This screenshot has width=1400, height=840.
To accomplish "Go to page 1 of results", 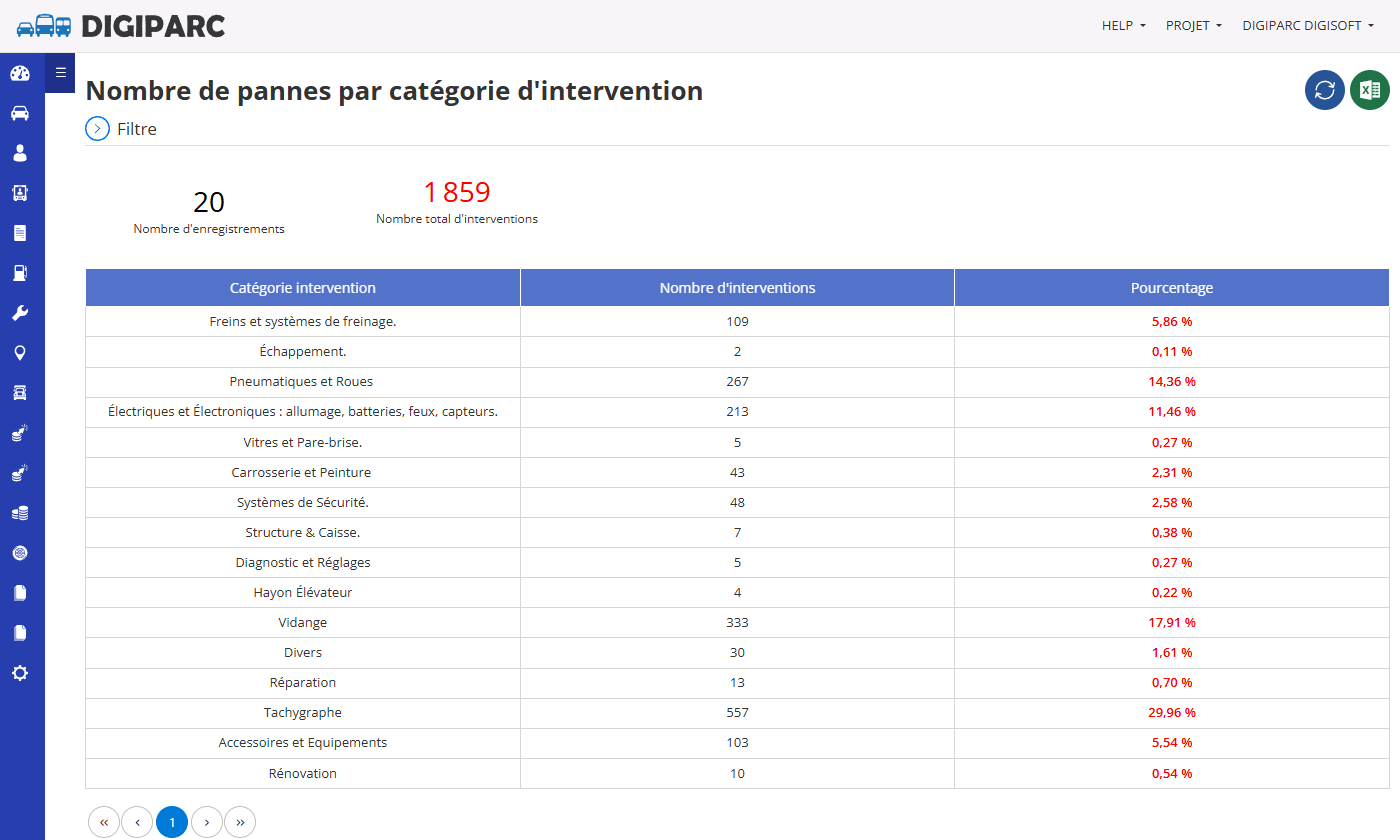I will (172, 822).
